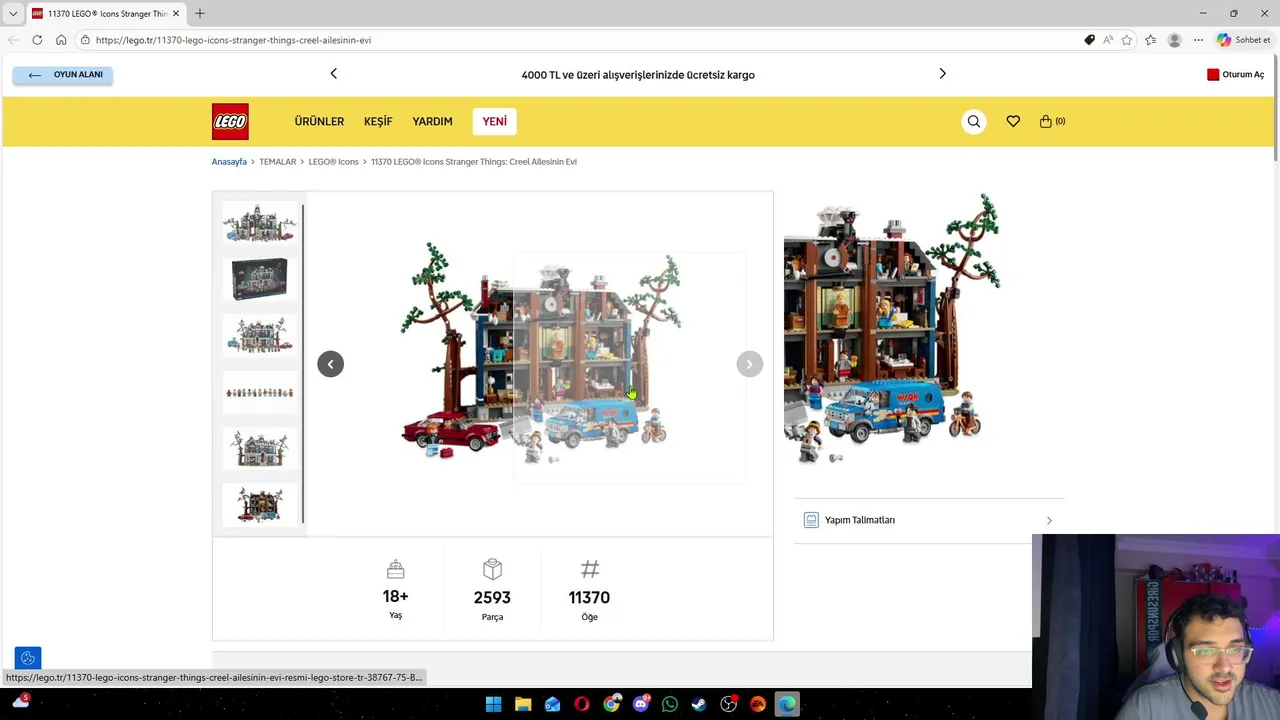
Task: Go to next product image
Action: [x=749, y=364]
